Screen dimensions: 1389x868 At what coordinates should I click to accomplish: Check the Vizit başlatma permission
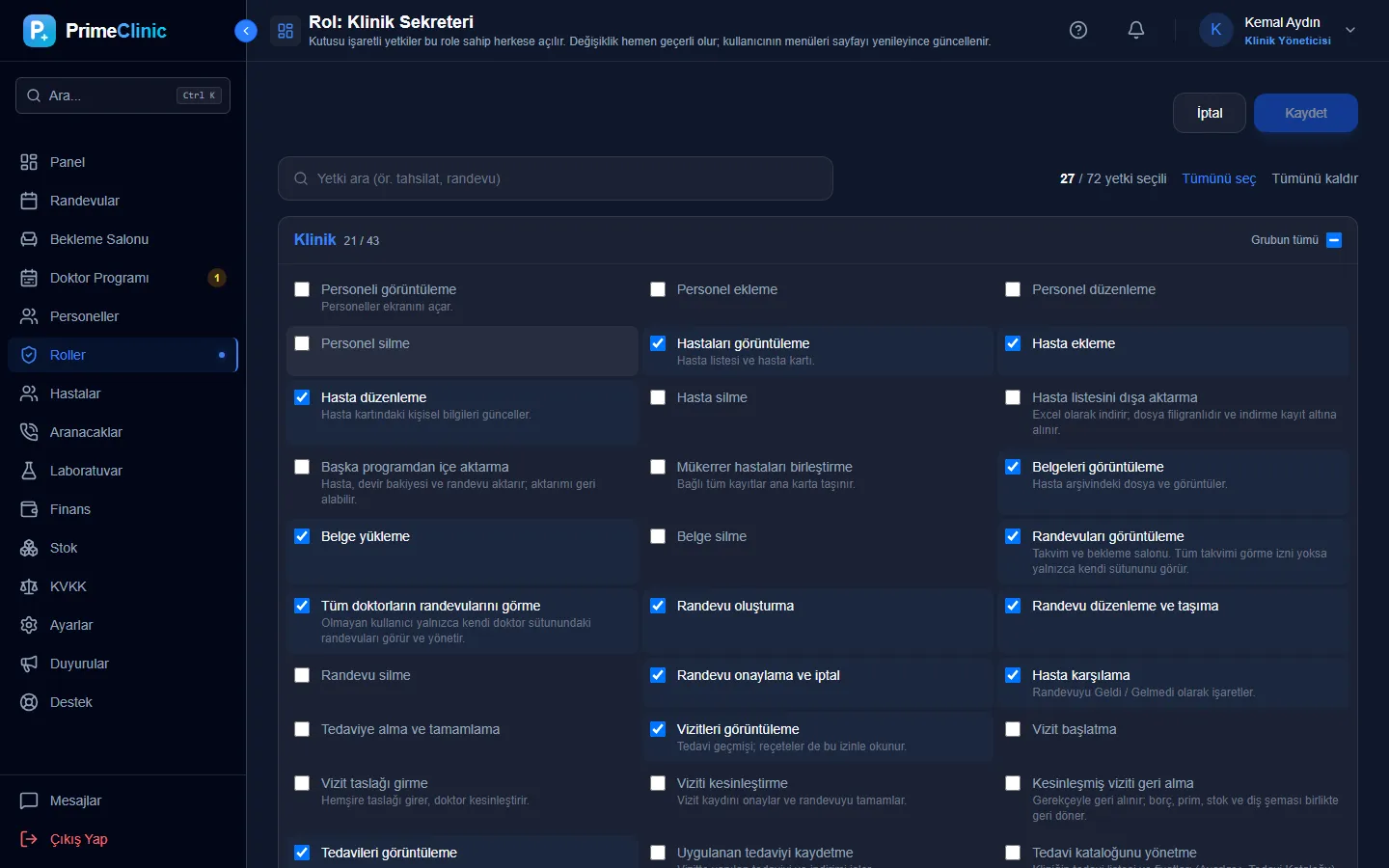(x=1013, y=729)
